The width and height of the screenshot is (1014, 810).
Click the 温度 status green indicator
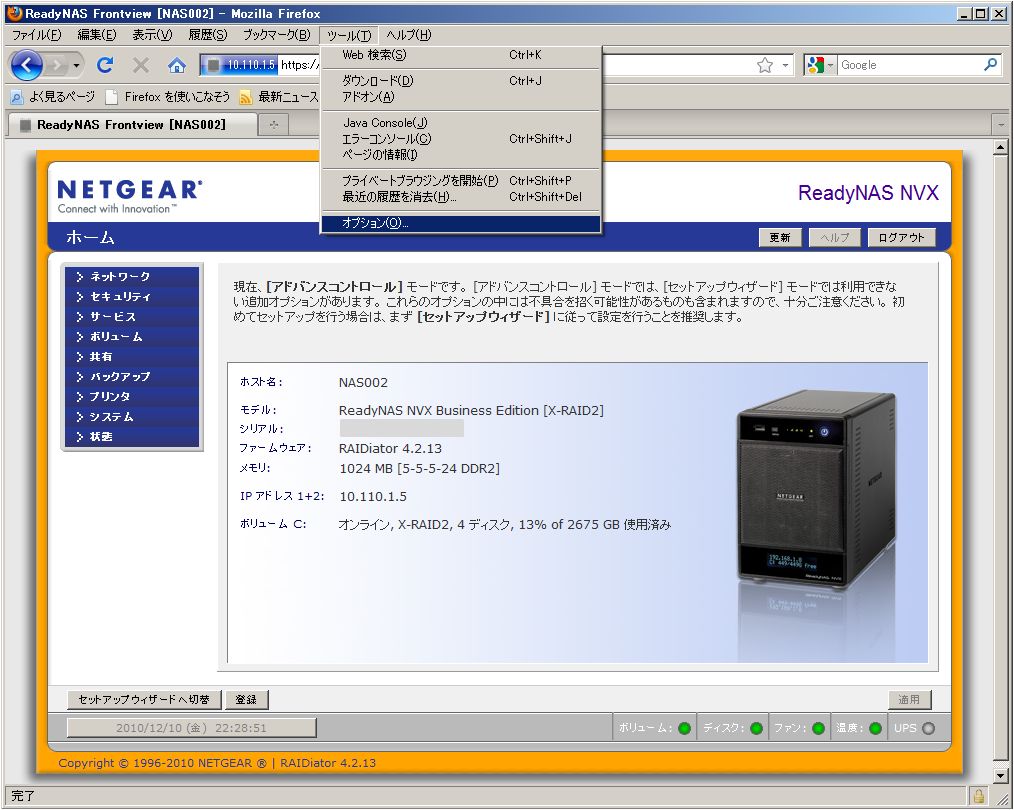tap(876, 729)
